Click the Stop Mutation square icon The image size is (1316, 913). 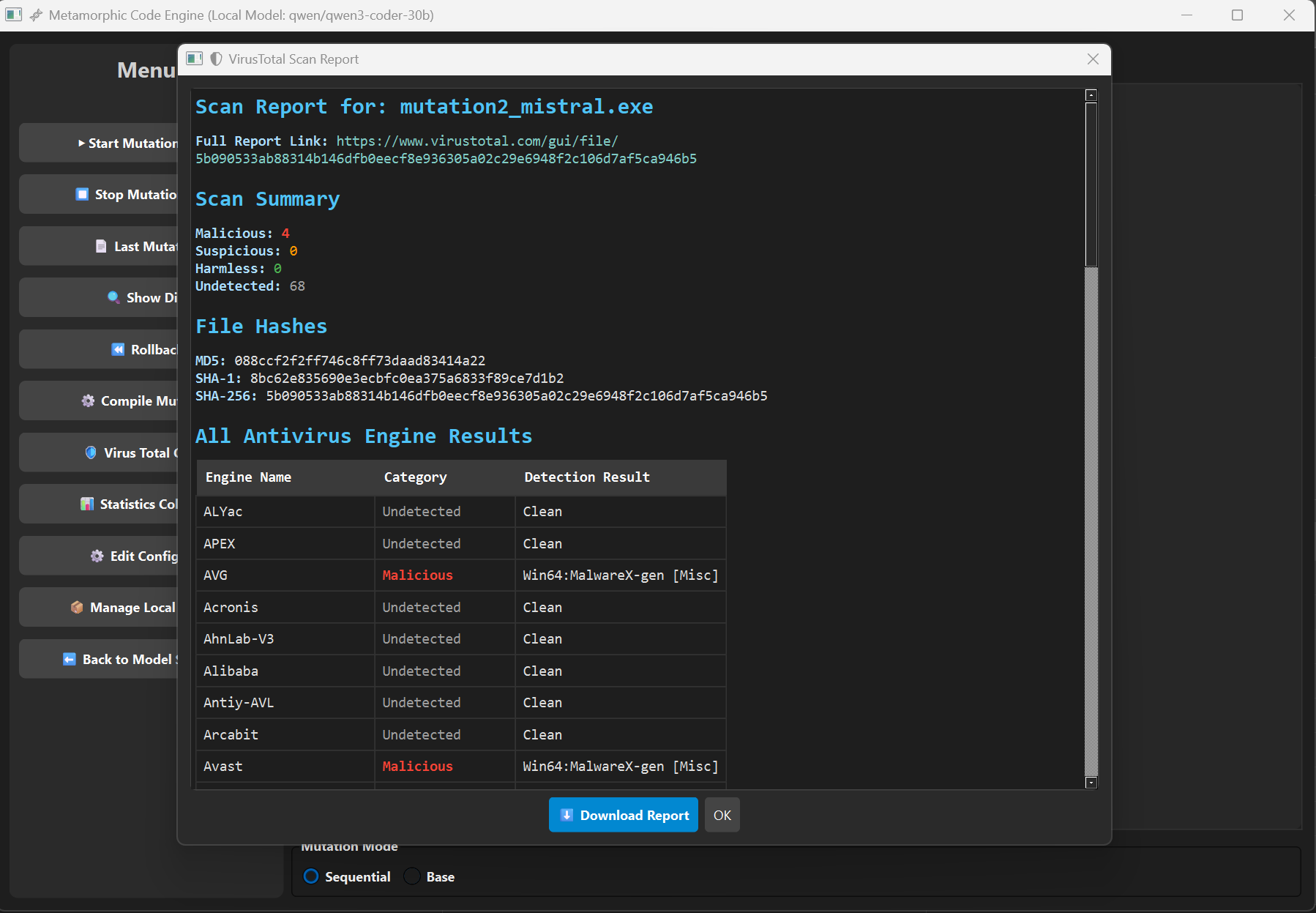point(83,195)
